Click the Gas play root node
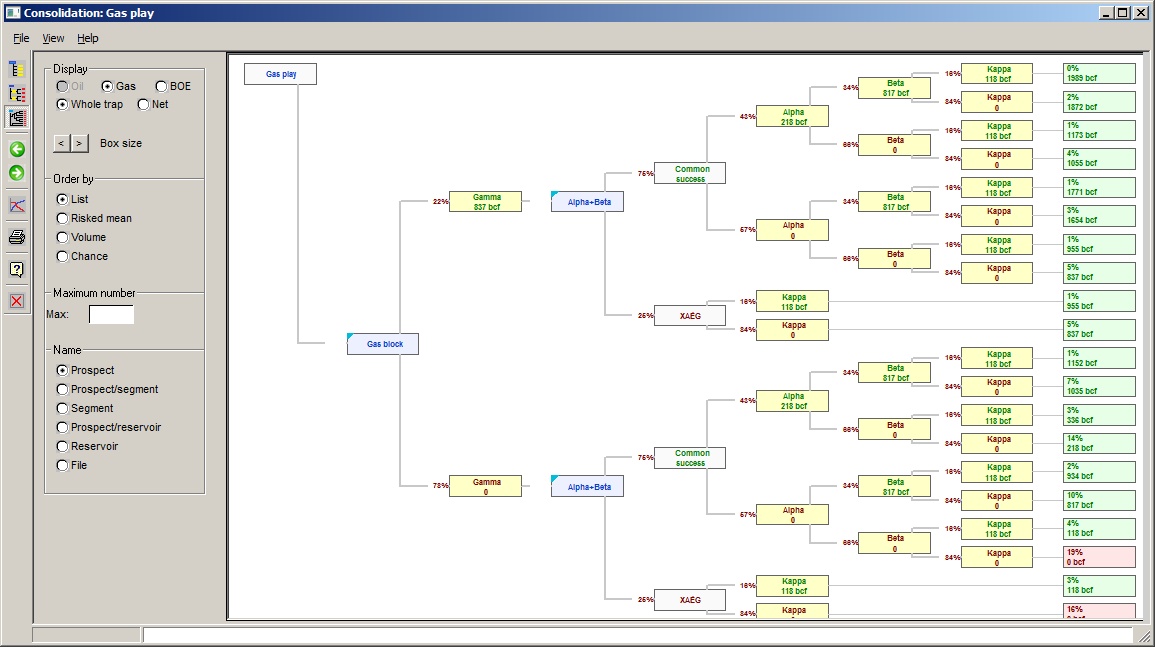Image resolution: width=1155 pixels, height=647 pixels. pyautogui.click(x=280, y=74)
